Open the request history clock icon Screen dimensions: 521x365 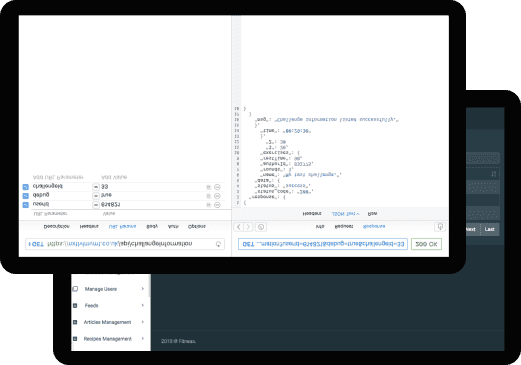pyautogui.click(x=261, y=227)
